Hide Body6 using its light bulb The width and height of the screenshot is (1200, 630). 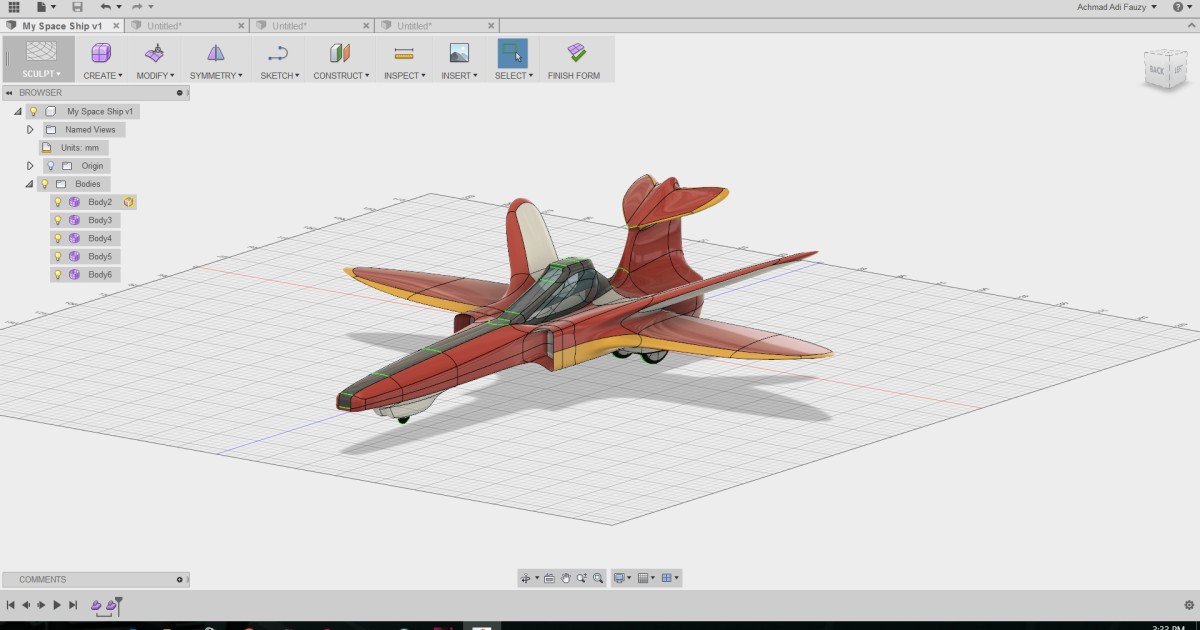[x=58, y=274]
